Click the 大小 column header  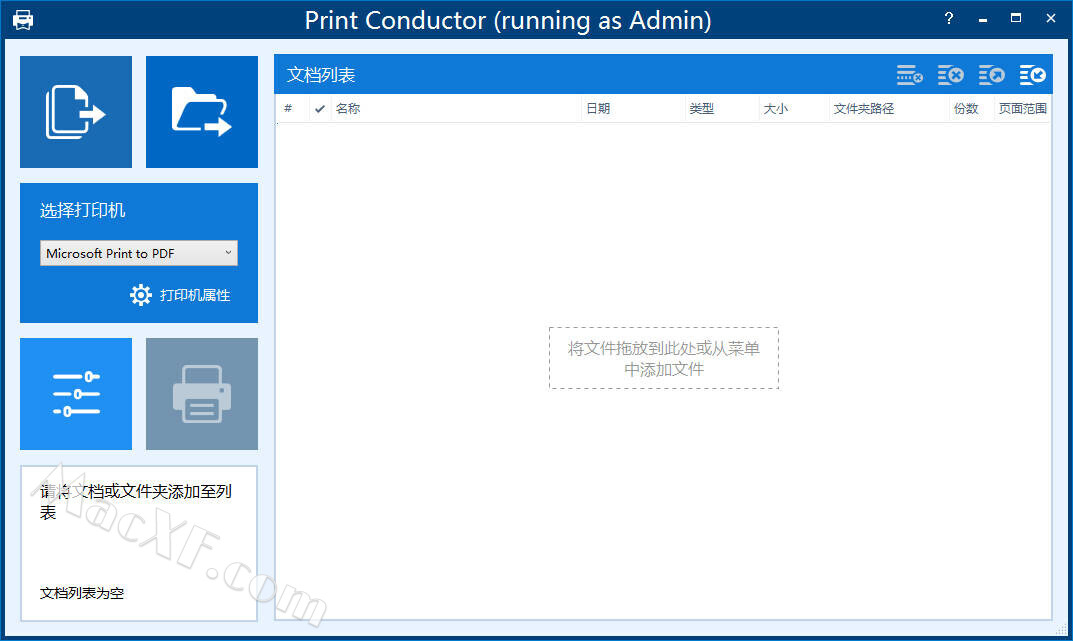(776, 109)
